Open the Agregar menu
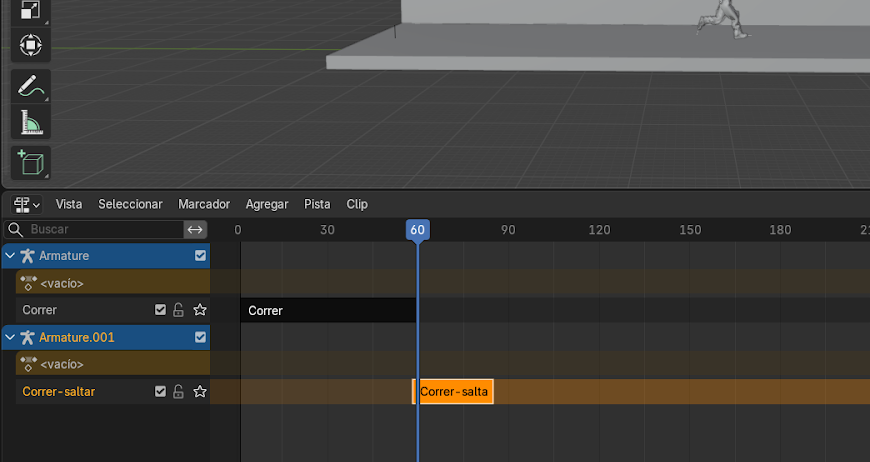Screen dimensions: 870x462 click(267, 204)
